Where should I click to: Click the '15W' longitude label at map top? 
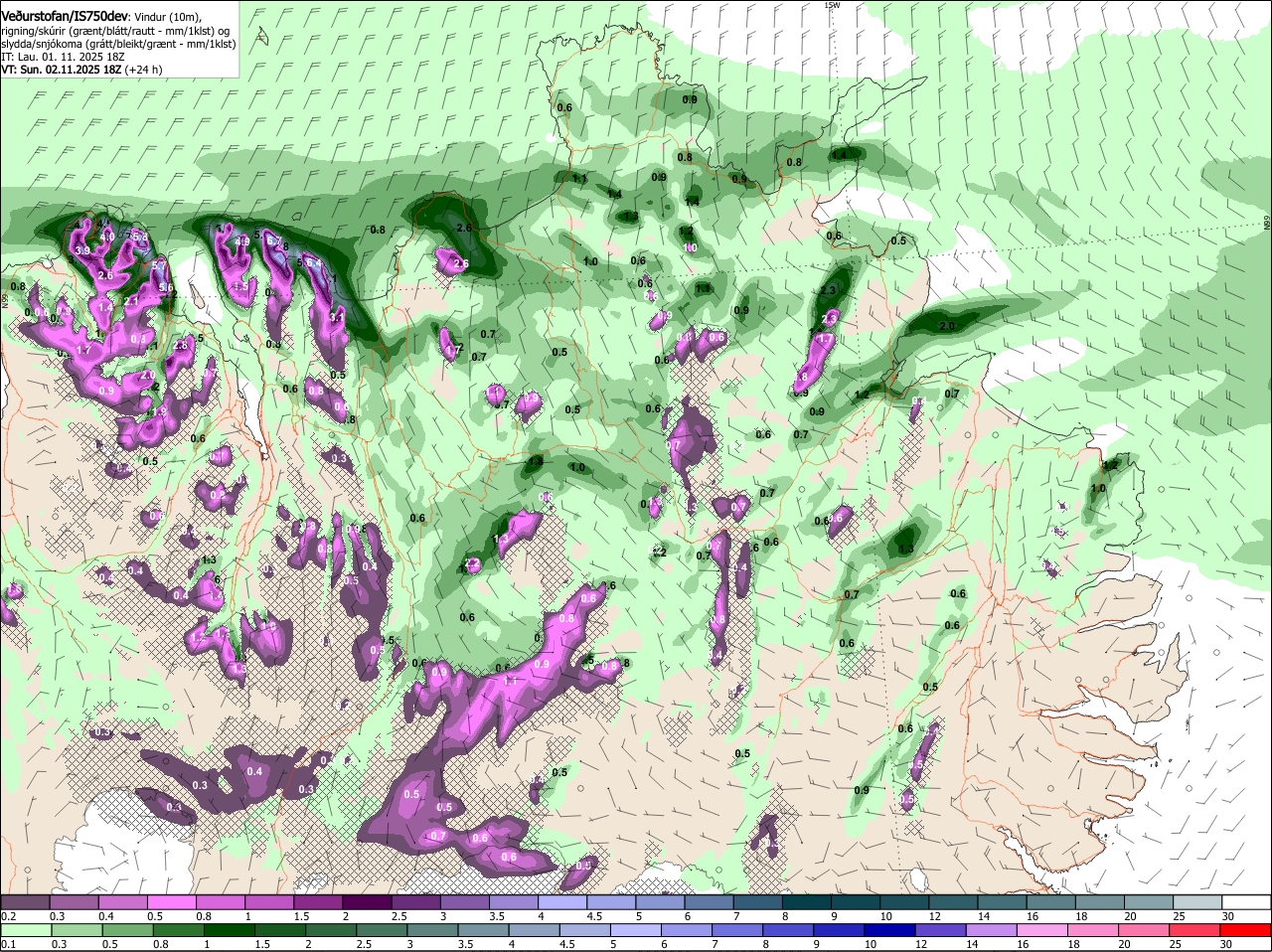coord(832,5)
